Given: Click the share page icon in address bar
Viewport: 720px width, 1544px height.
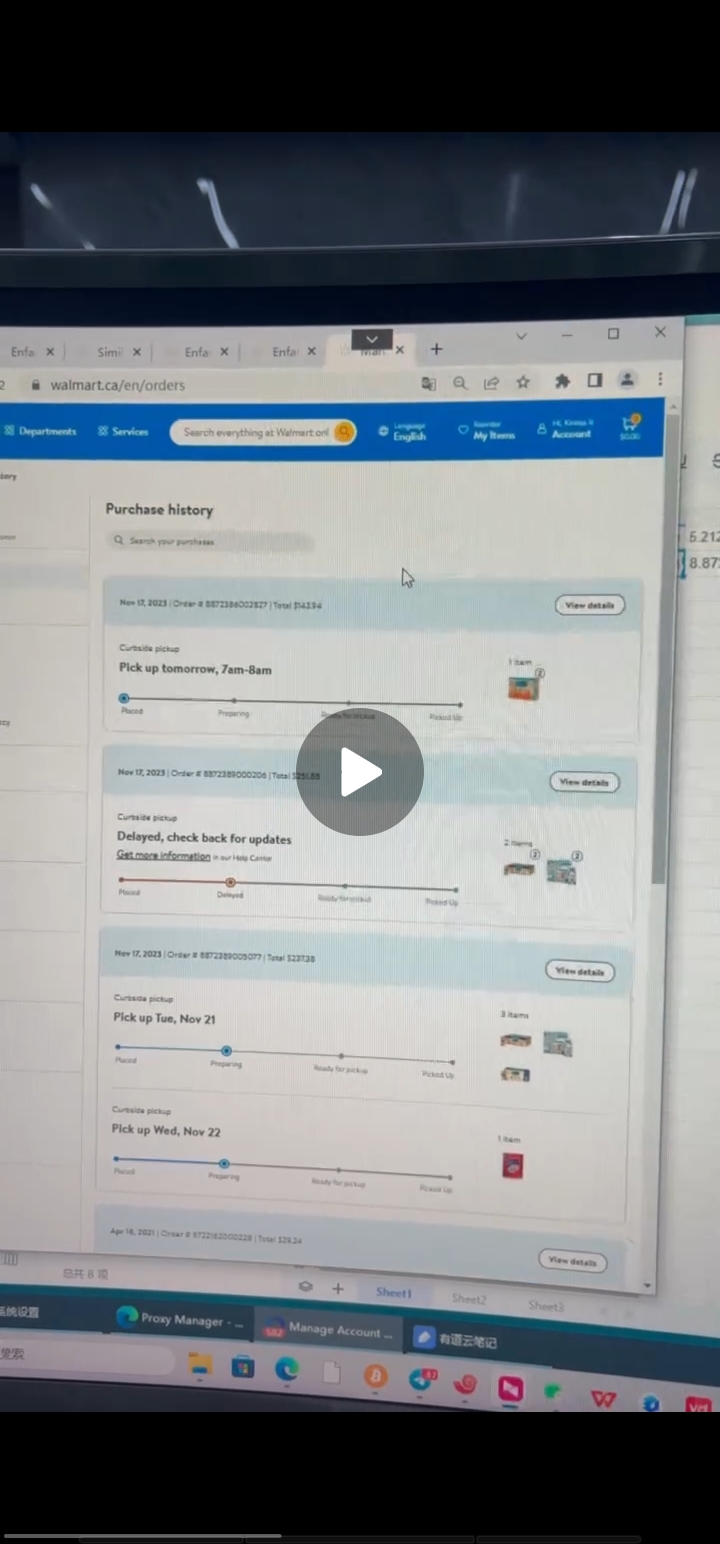Looking at the screenshot, I should pyautogui.click(x=491, y=383).
